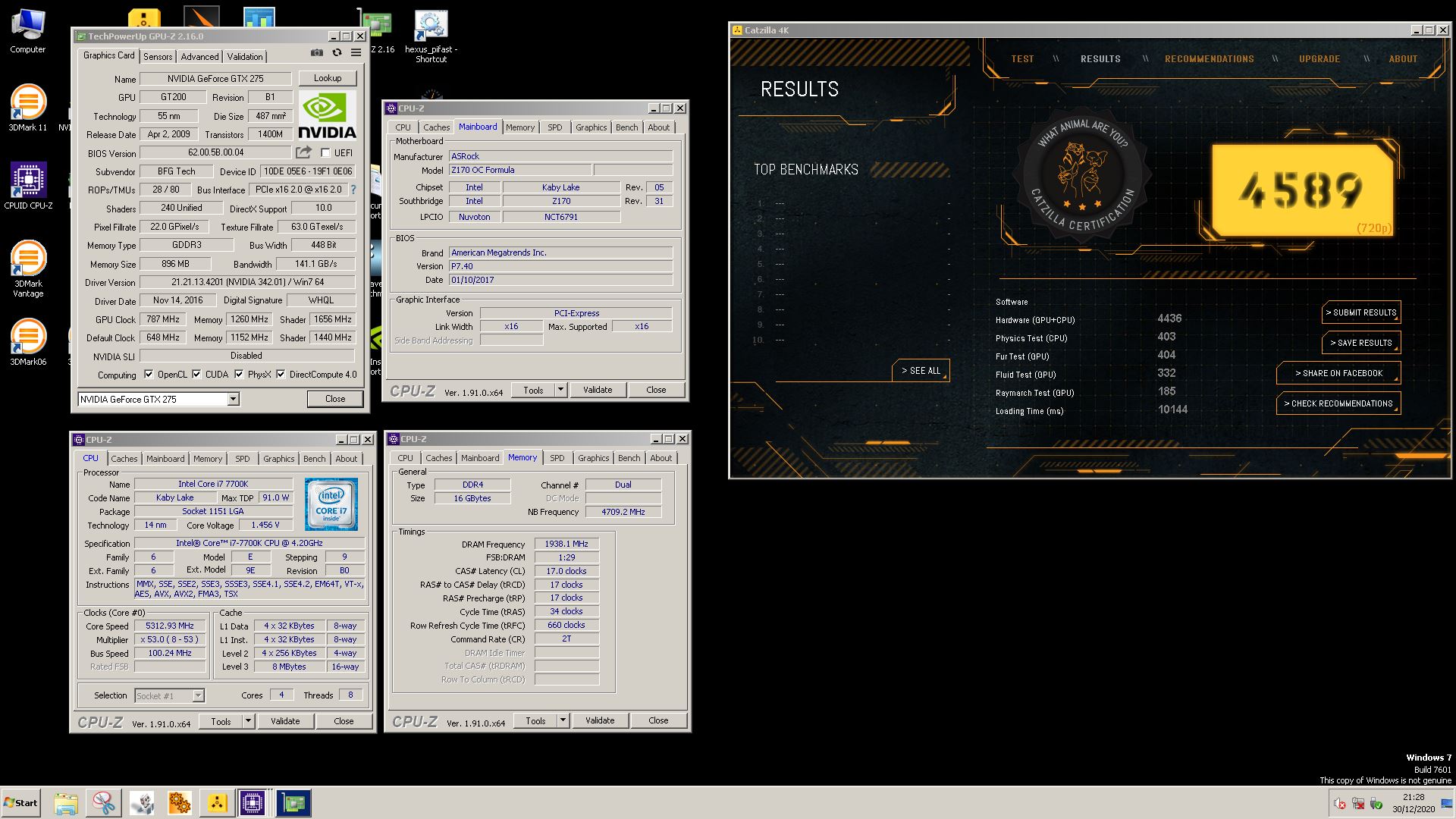Click the network disconnected tray icon

tap(1359, 804)
